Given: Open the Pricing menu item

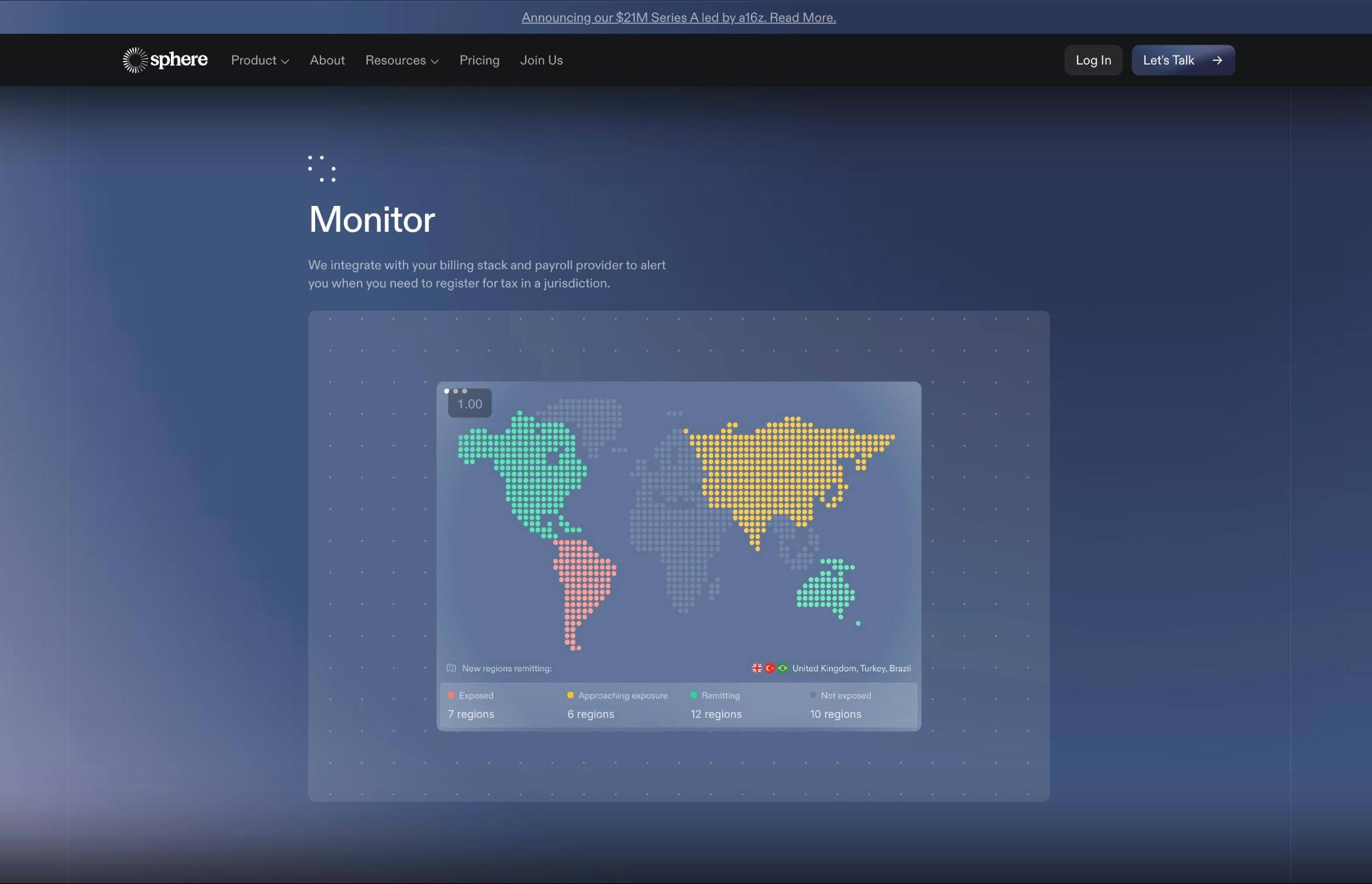Looking at the screenshot, I should (x=479, y=60).
